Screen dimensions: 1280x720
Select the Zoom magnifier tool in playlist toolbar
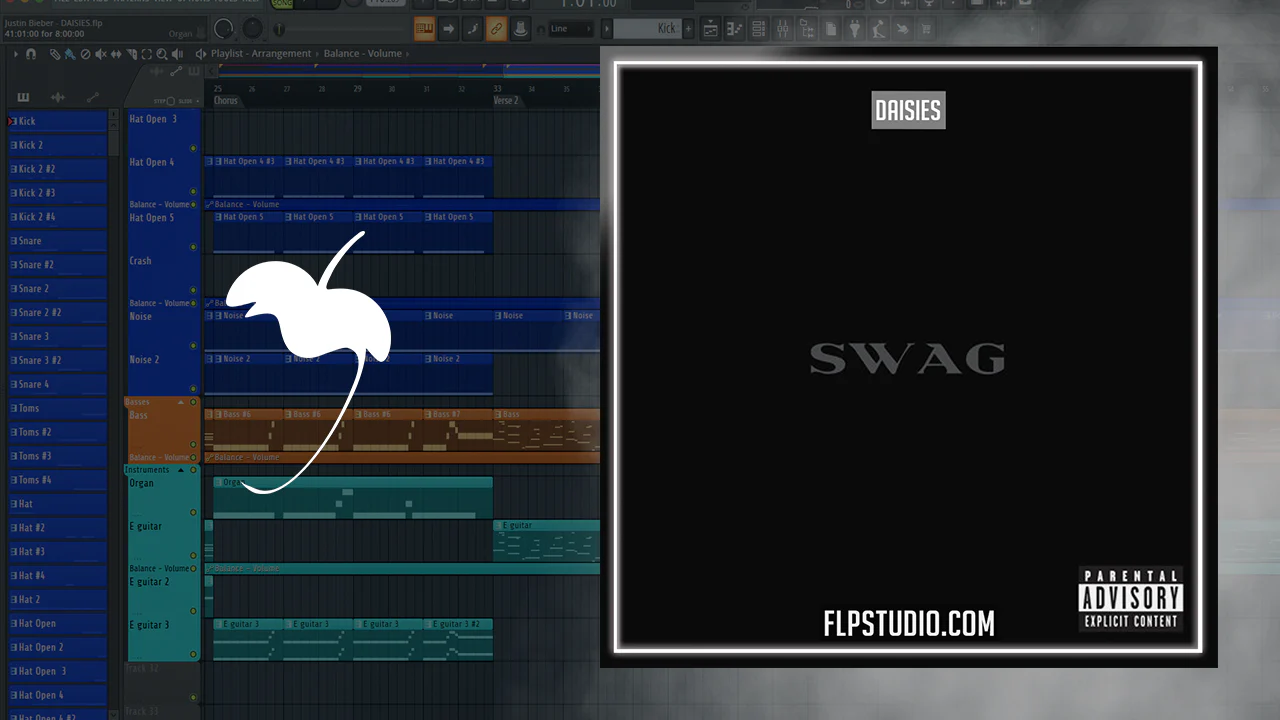click(x=162, y=54)
